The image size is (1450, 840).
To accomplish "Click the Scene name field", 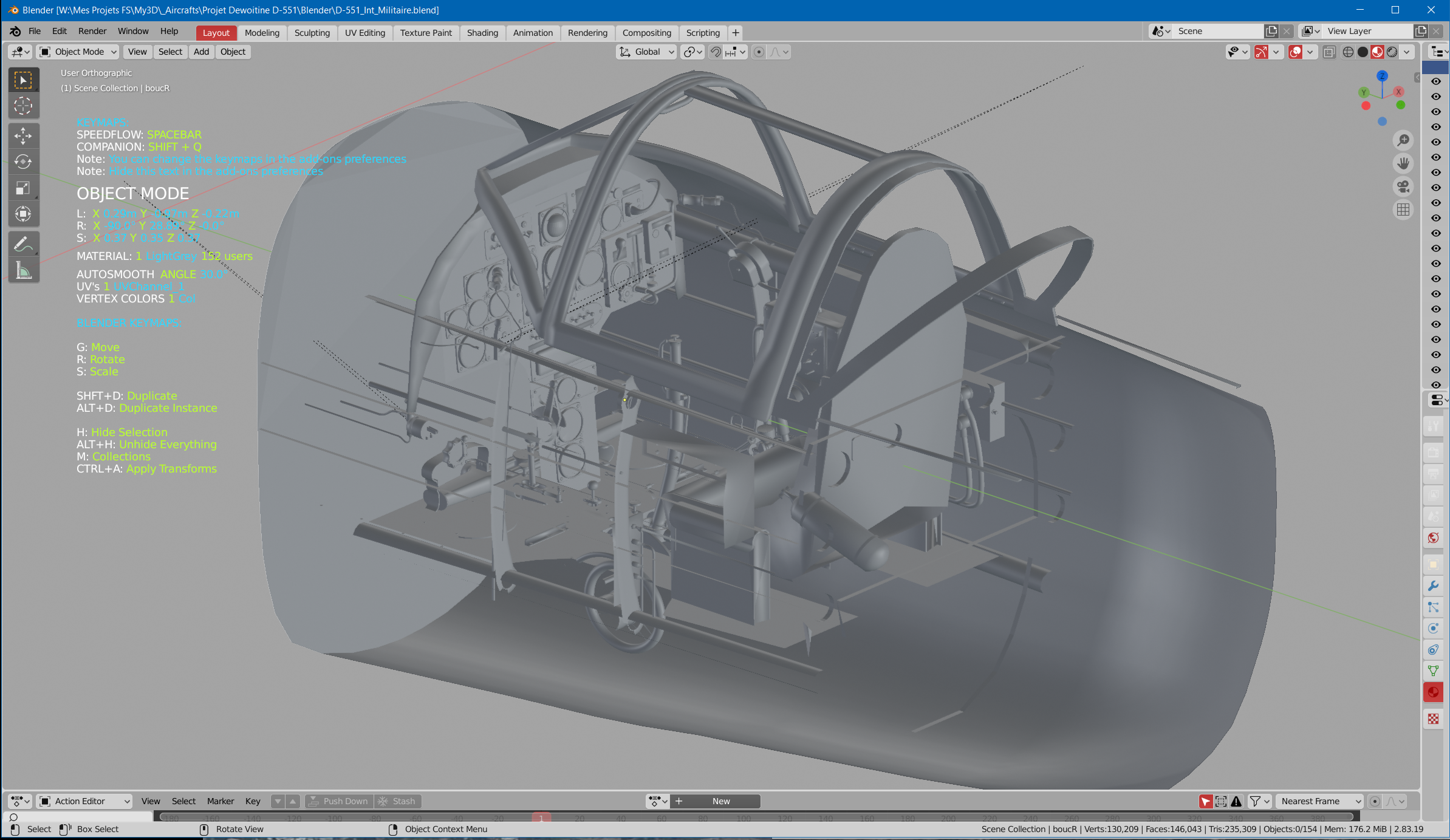I will 1218,32.
